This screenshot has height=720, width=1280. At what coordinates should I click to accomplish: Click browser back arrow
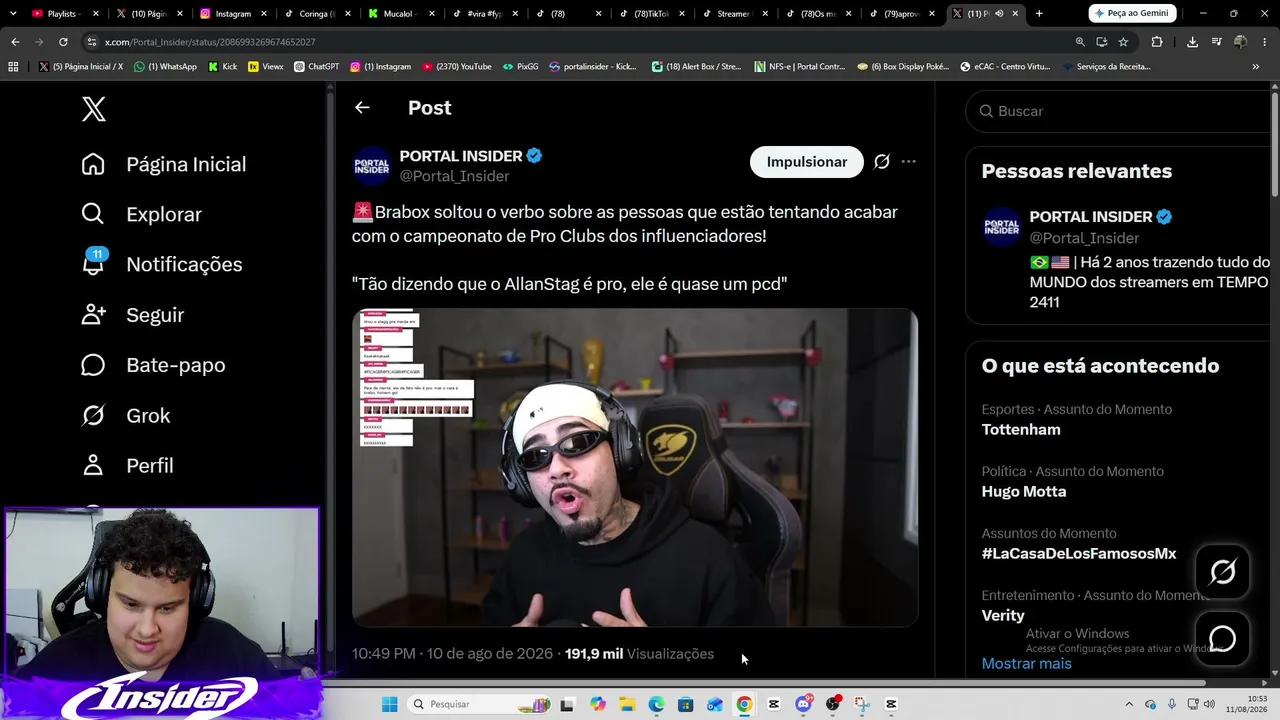(x=15, y=42)
